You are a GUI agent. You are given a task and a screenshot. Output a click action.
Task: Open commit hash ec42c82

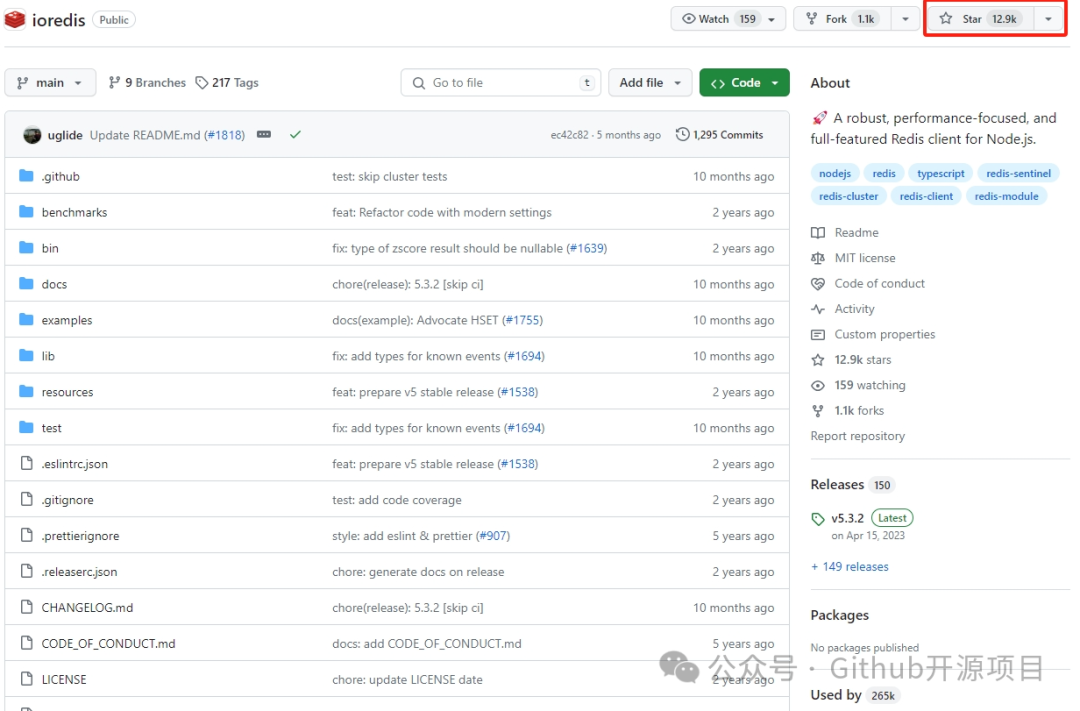point(570,135)
